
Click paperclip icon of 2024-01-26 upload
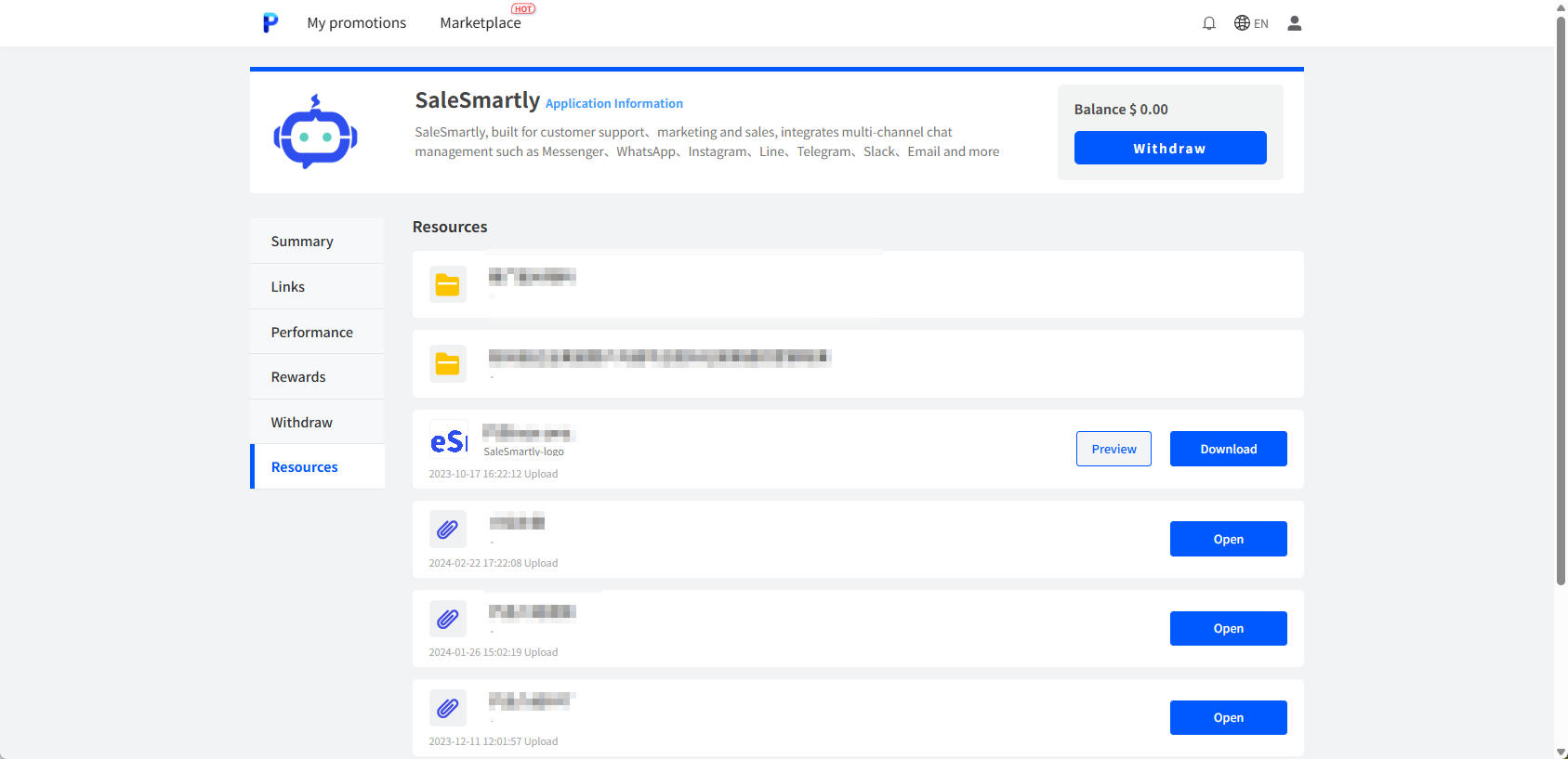(x=448, y=619)
